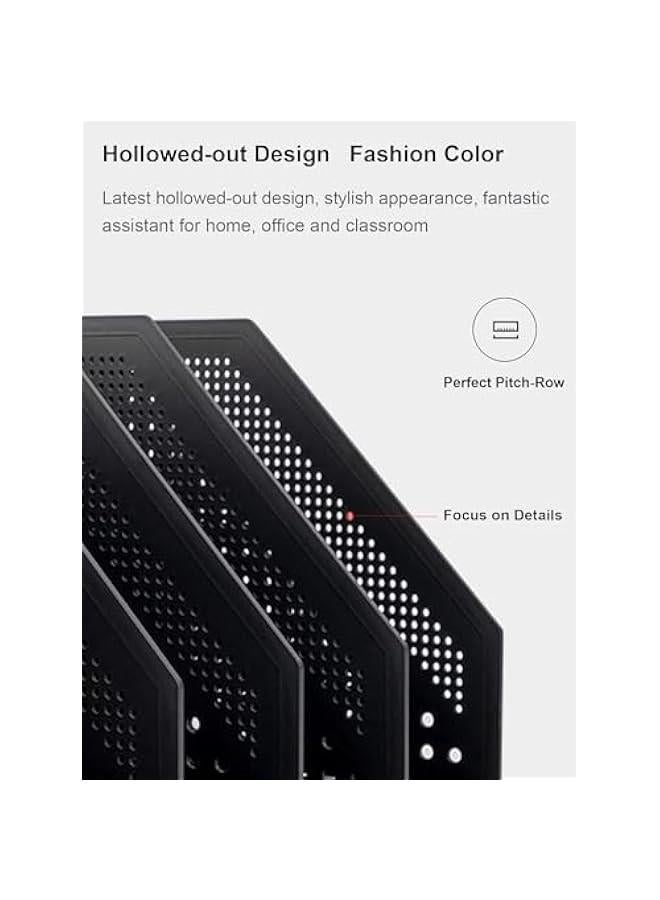
Task: Click the large white hole on the third holder
Action: (195, 723)
